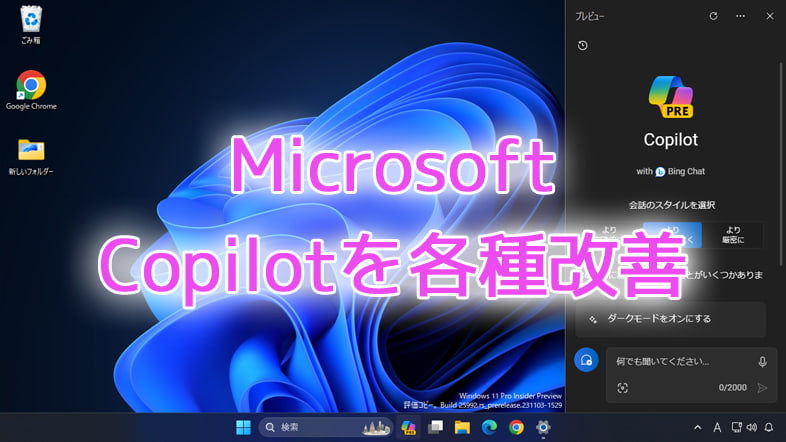Open the 新しいフォルダー desktop folder

(x=31, y=157)
